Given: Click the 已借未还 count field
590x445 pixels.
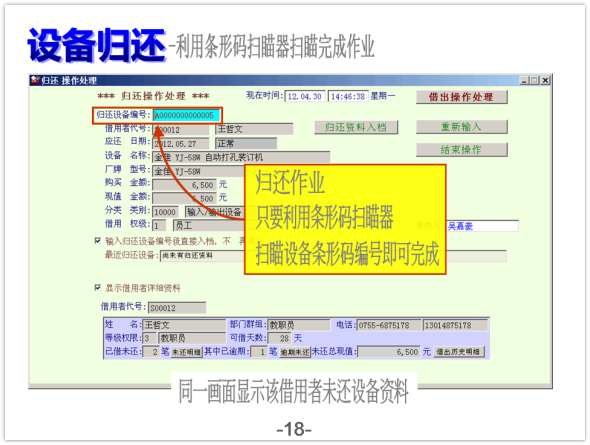Looking at the screenshot, I should [x=151, y=352].
